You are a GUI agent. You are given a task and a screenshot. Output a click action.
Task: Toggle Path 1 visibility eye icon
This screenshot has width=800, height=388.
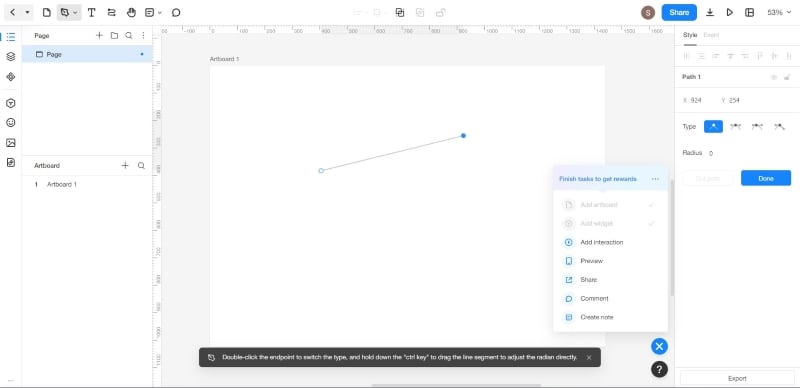[x=774, y=77]
